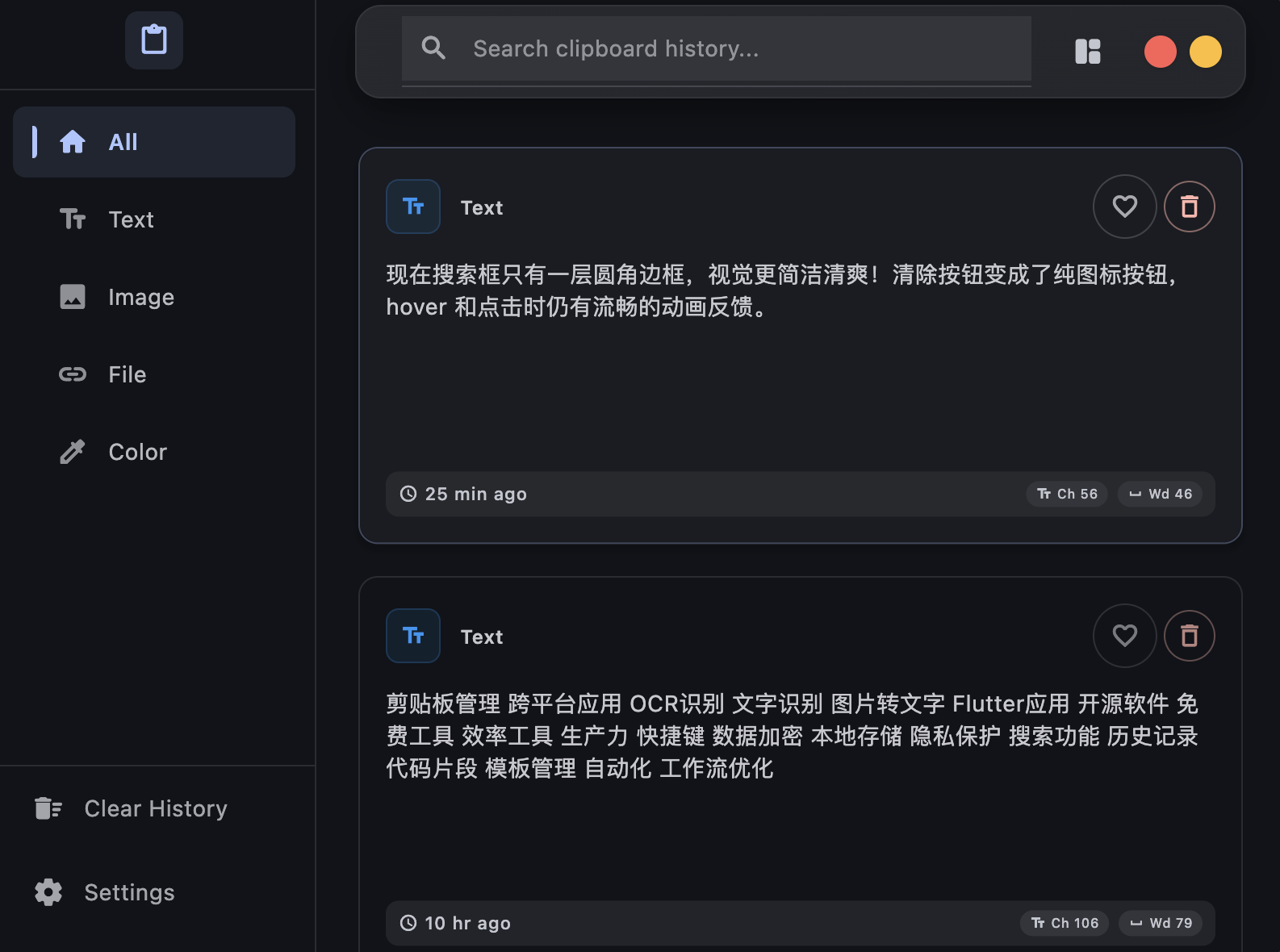The width and height of the screenshot is (1280, 952).
Task: Click the text type icon on second card
Action: 413,636
